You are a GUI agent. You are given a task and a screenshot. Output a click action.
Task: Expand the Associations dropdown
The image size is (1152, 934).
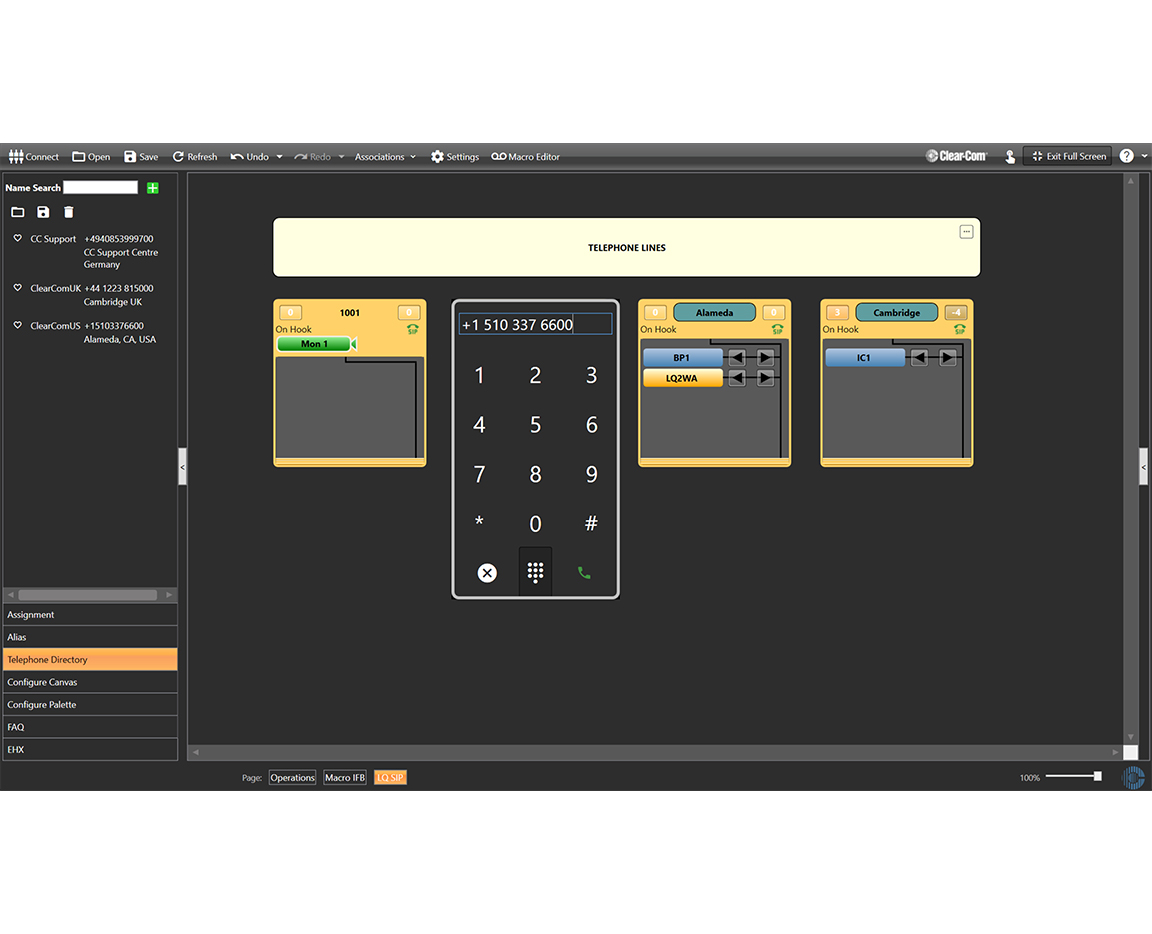[x=385, y=157]
